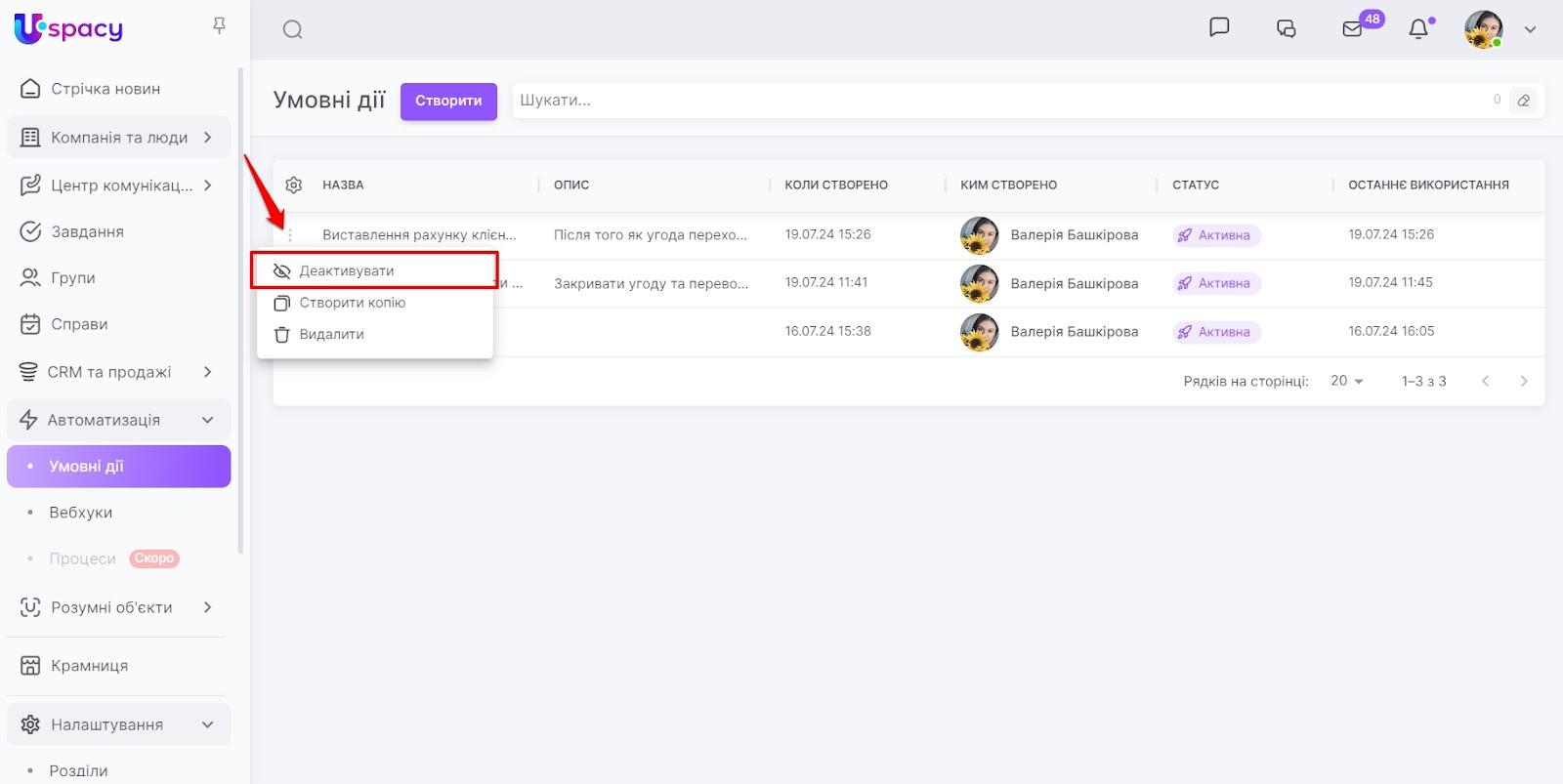Open the group conversations icon in header

click(1286, 28)
